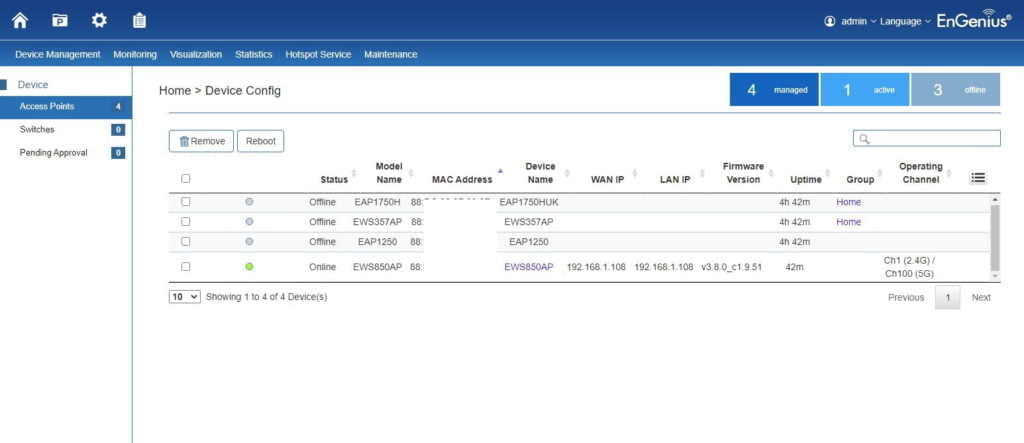Expand the Language dropdown
This screenshot has width=1024, height=443.
coord(904,21)
